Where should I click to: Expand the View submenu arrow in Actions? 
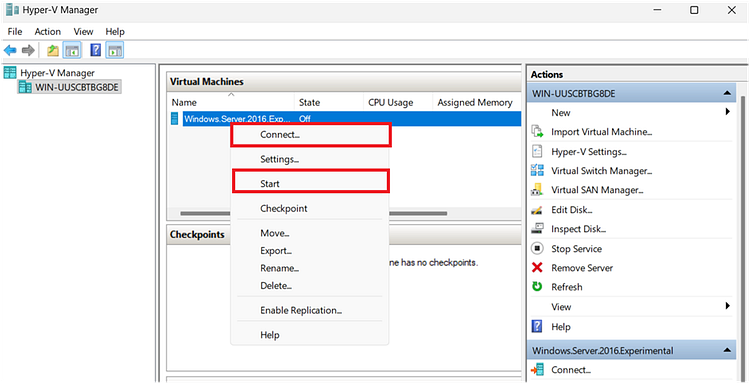[x=728, y=306]
